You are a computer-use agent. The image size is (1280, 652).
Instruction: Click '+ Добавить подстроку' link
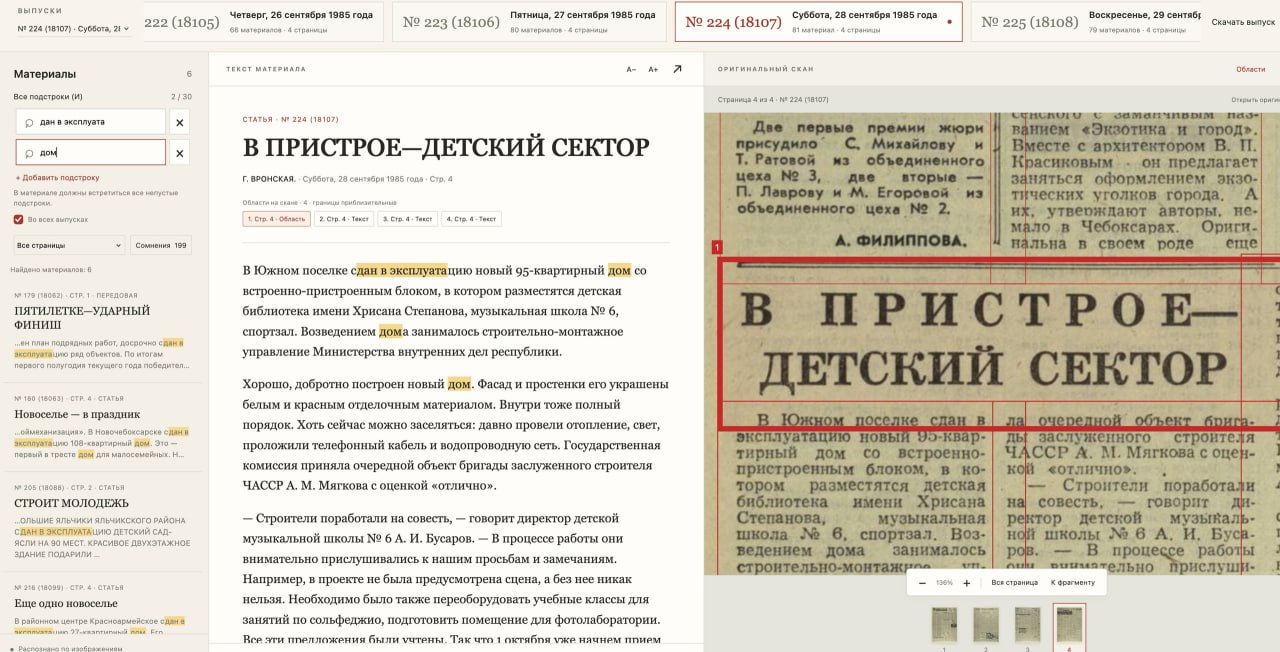click(x=57, y=177)
